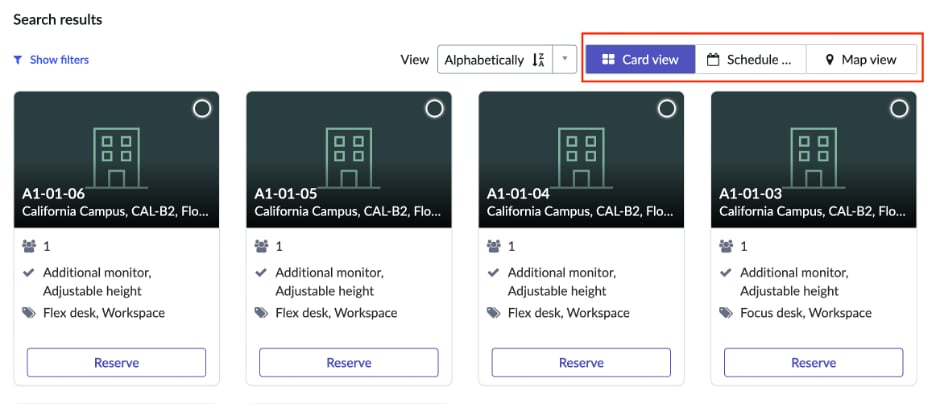Click the sort order Z-A icon

click(x=538, y=60)
